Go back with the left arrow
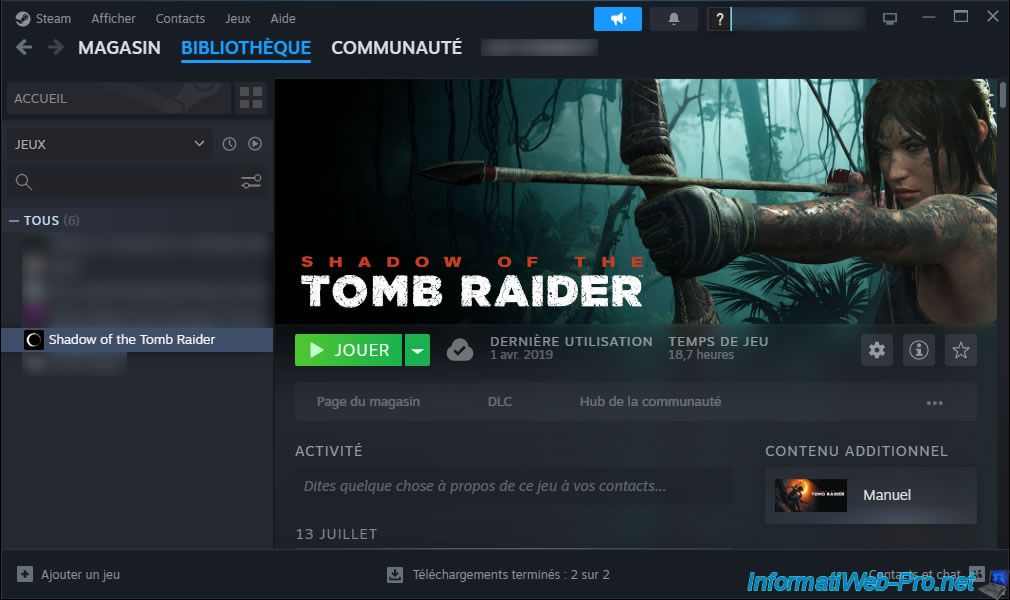The image size is (1010, 600). pos(24,47)
